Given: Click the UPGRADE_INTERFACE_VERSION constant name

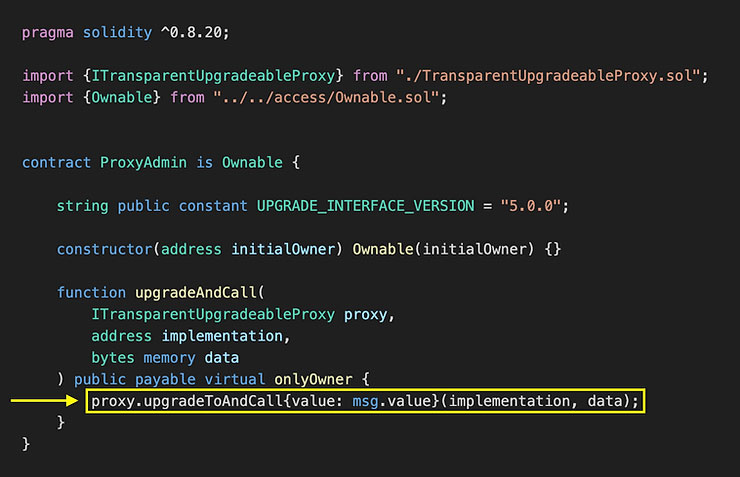Looking at the screenshot, I should 365,206.
